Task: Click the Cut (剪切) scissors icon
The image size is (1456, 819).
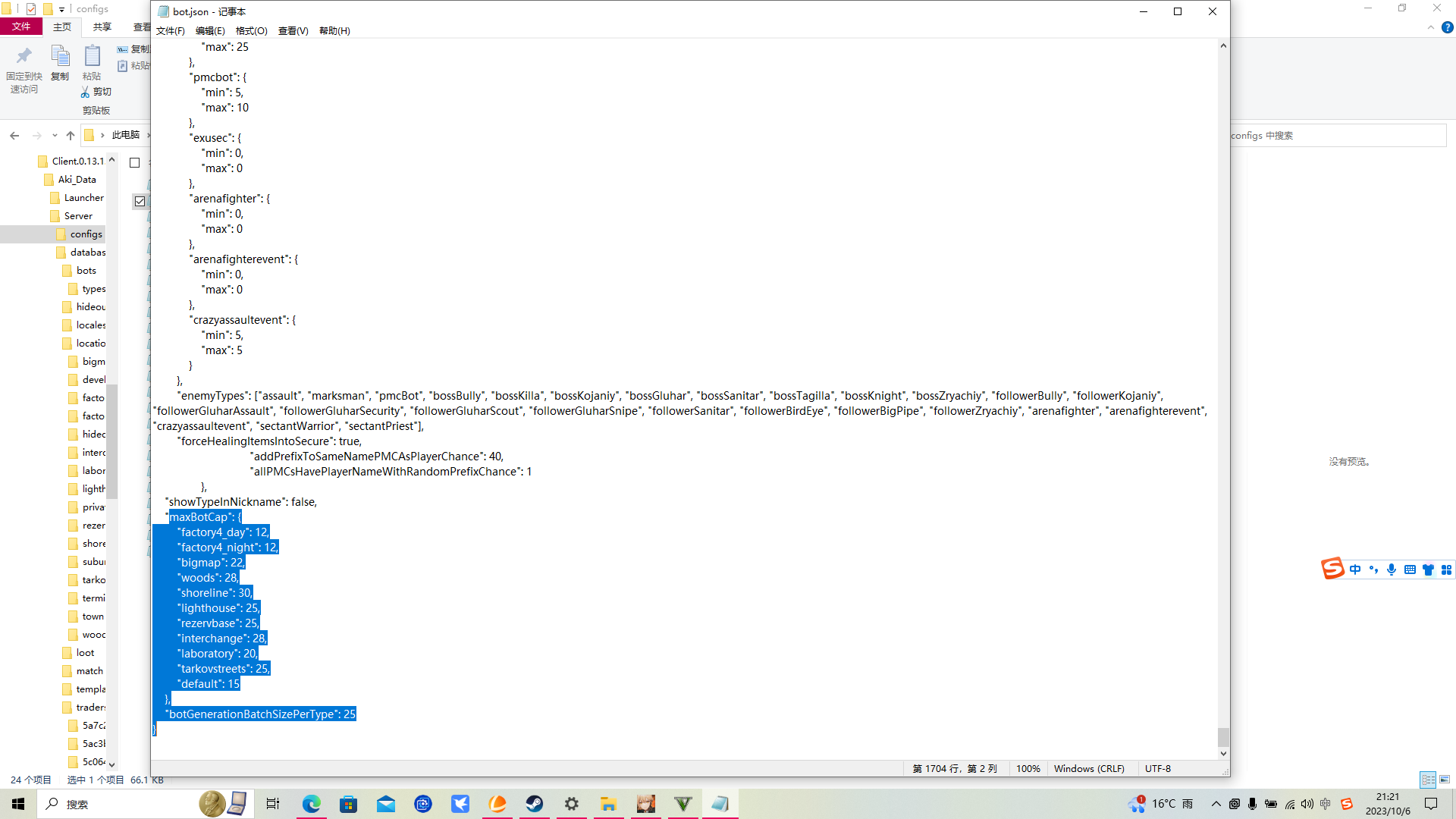Action: pos(86,92)
